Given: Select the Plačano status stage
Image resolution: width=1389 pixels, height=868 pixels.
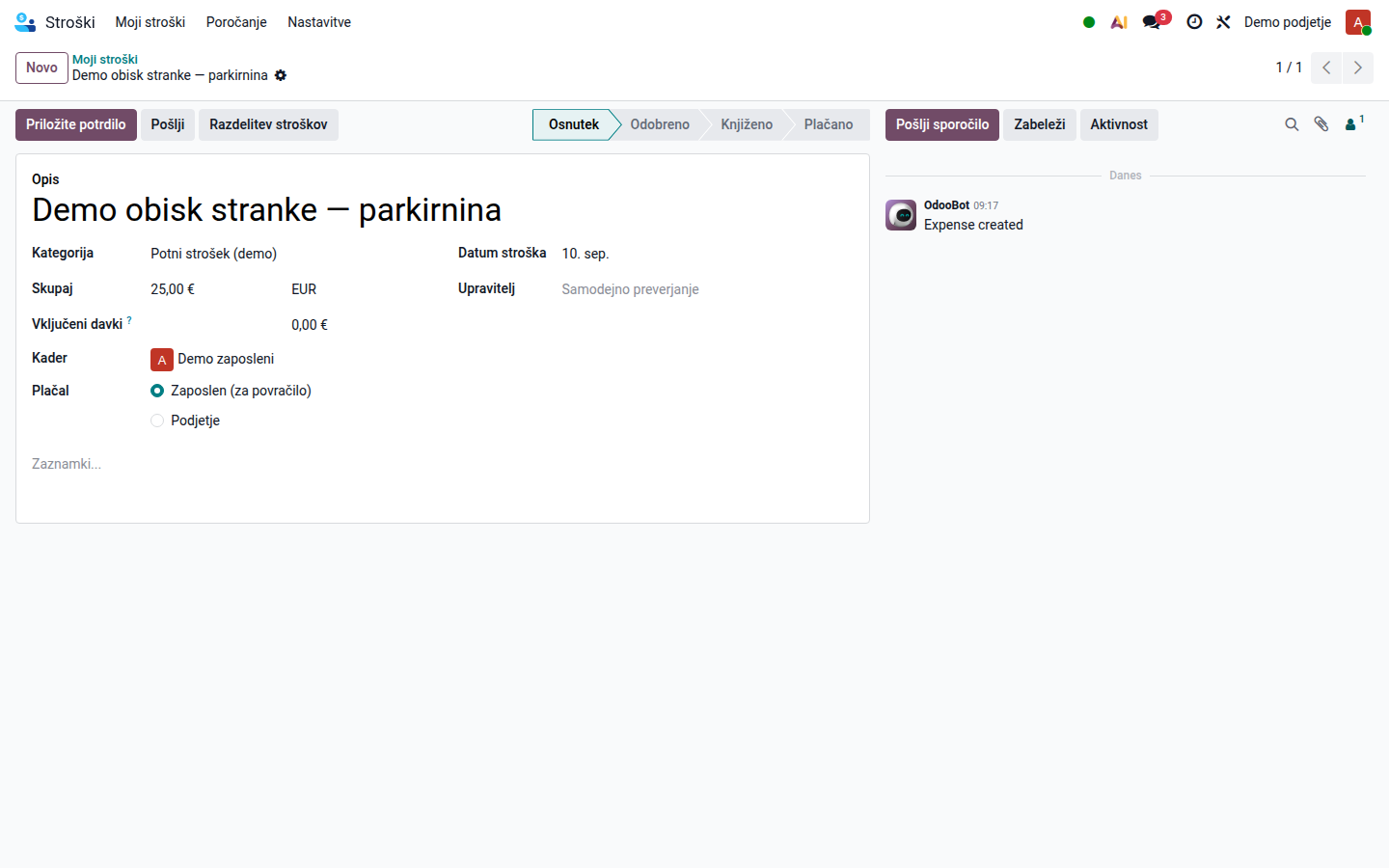Looking at the screenshot, I should (829, 124).
